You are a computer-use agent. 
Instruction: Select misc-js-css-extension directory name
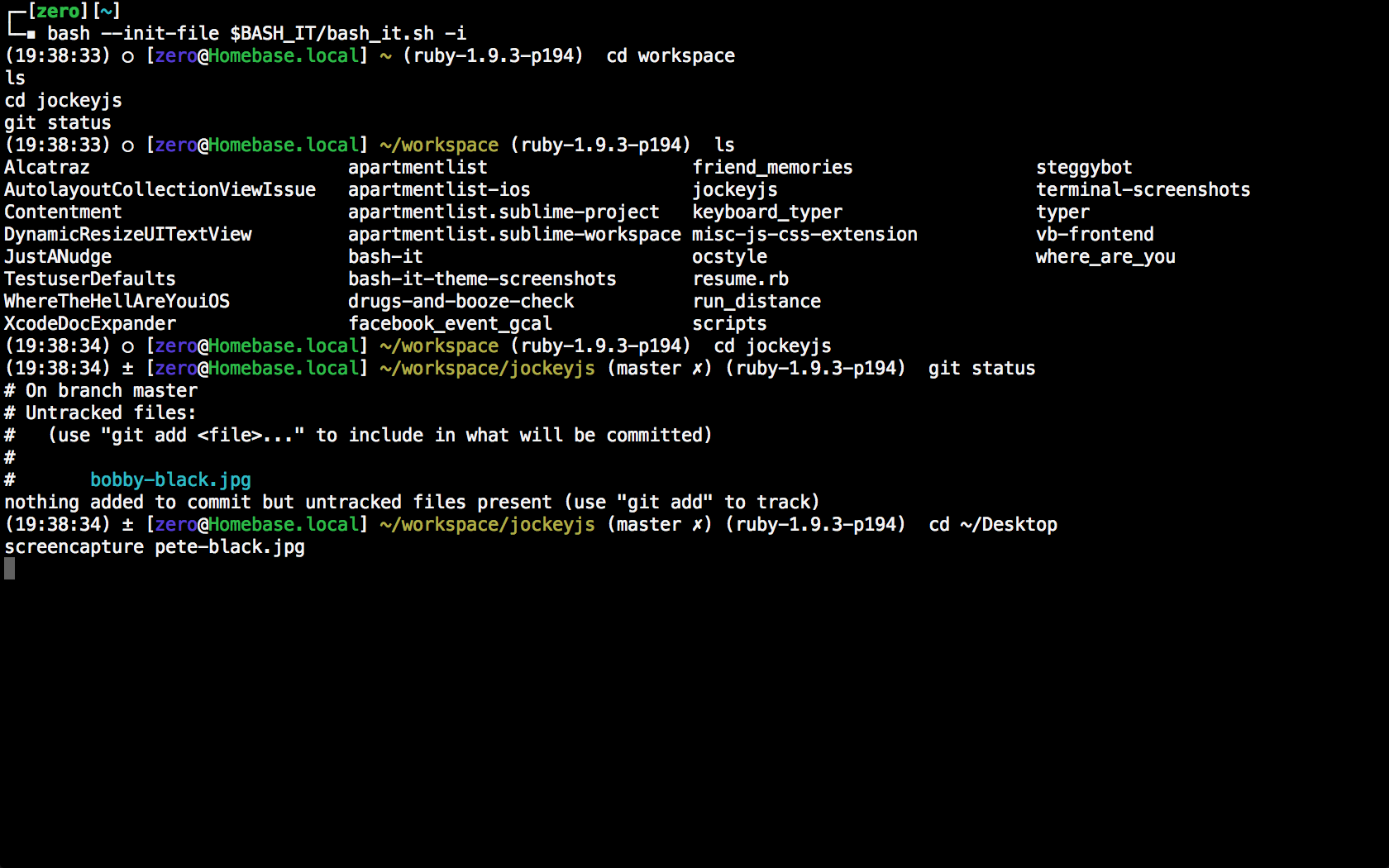click(x=804, y=234)
